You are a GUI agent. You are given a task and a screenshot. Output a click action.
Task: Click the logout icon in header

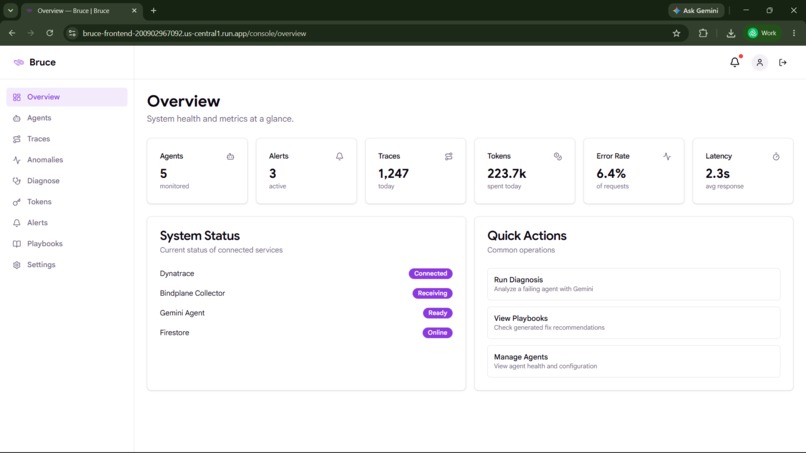click(x=782, y=62)
